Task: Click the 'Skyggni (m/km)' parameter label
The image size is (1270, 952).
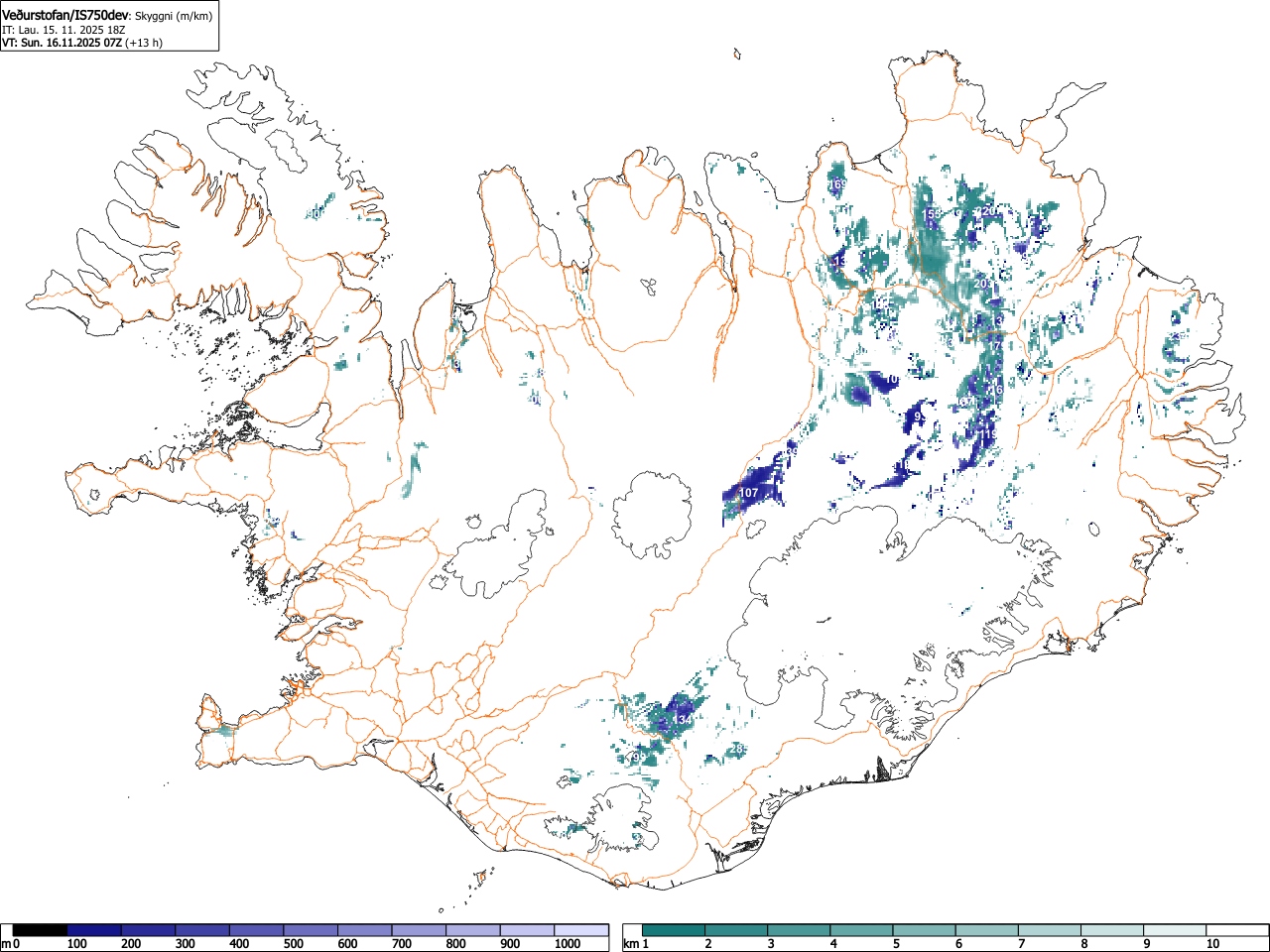Action: 173,16
